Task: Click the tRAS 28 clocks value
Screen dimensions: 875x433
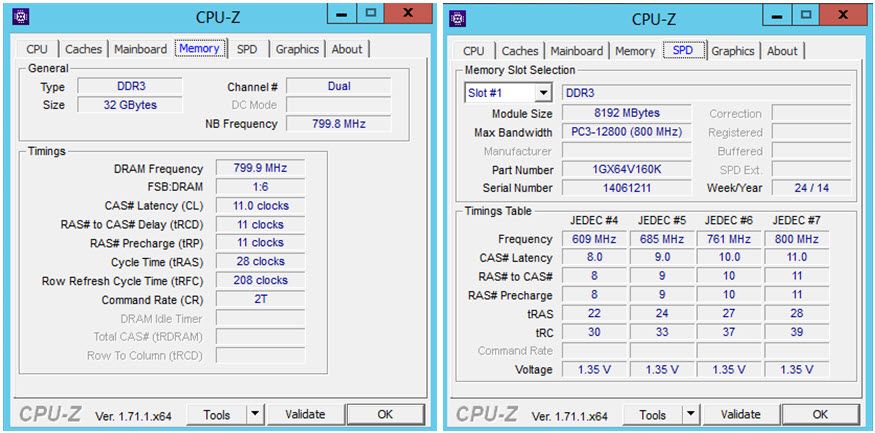Action: 261,262
